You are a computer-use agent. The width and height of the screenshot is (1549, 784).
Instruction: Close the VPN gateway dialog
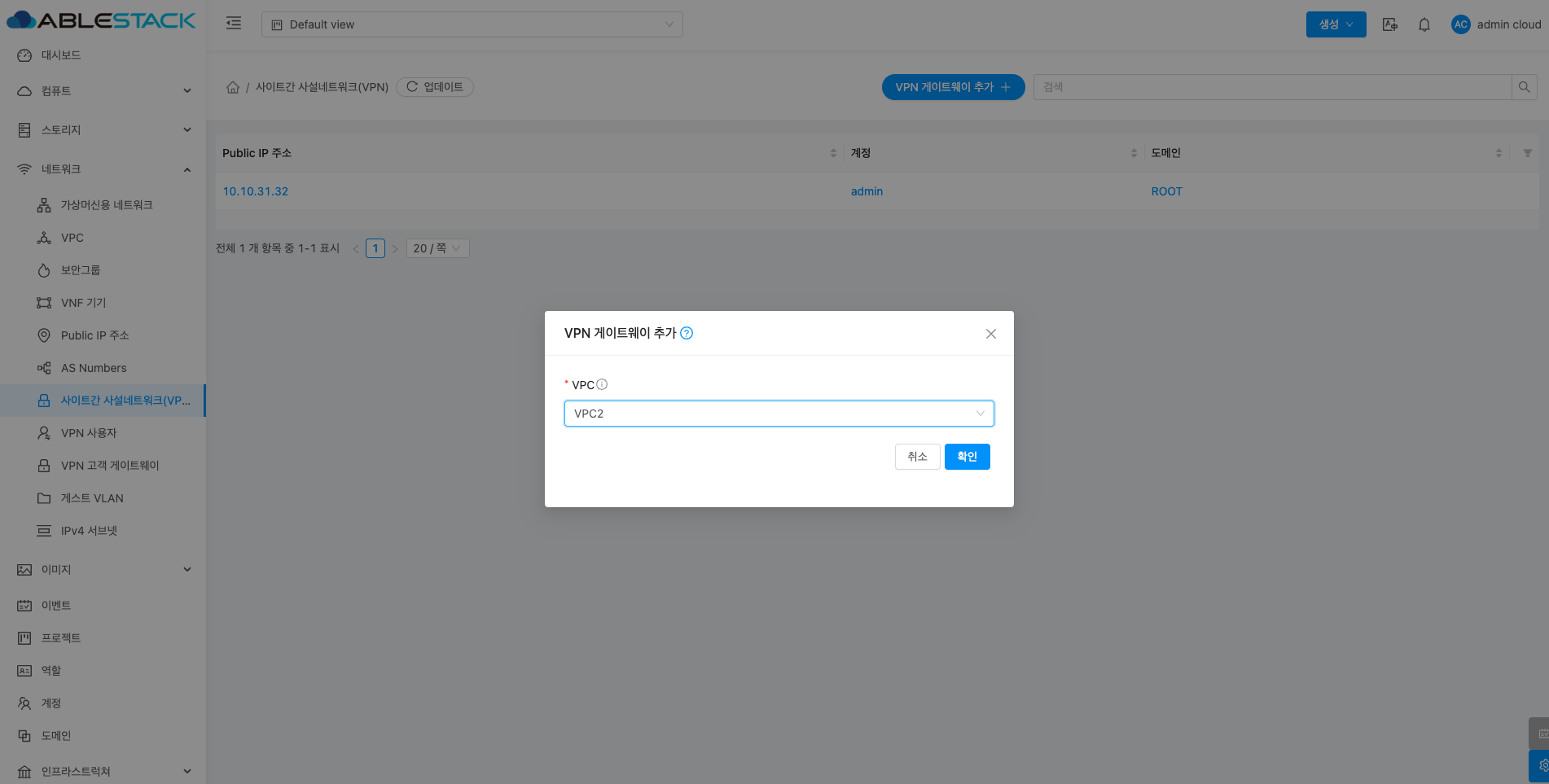pyautogui.click(x=991, y=334)
